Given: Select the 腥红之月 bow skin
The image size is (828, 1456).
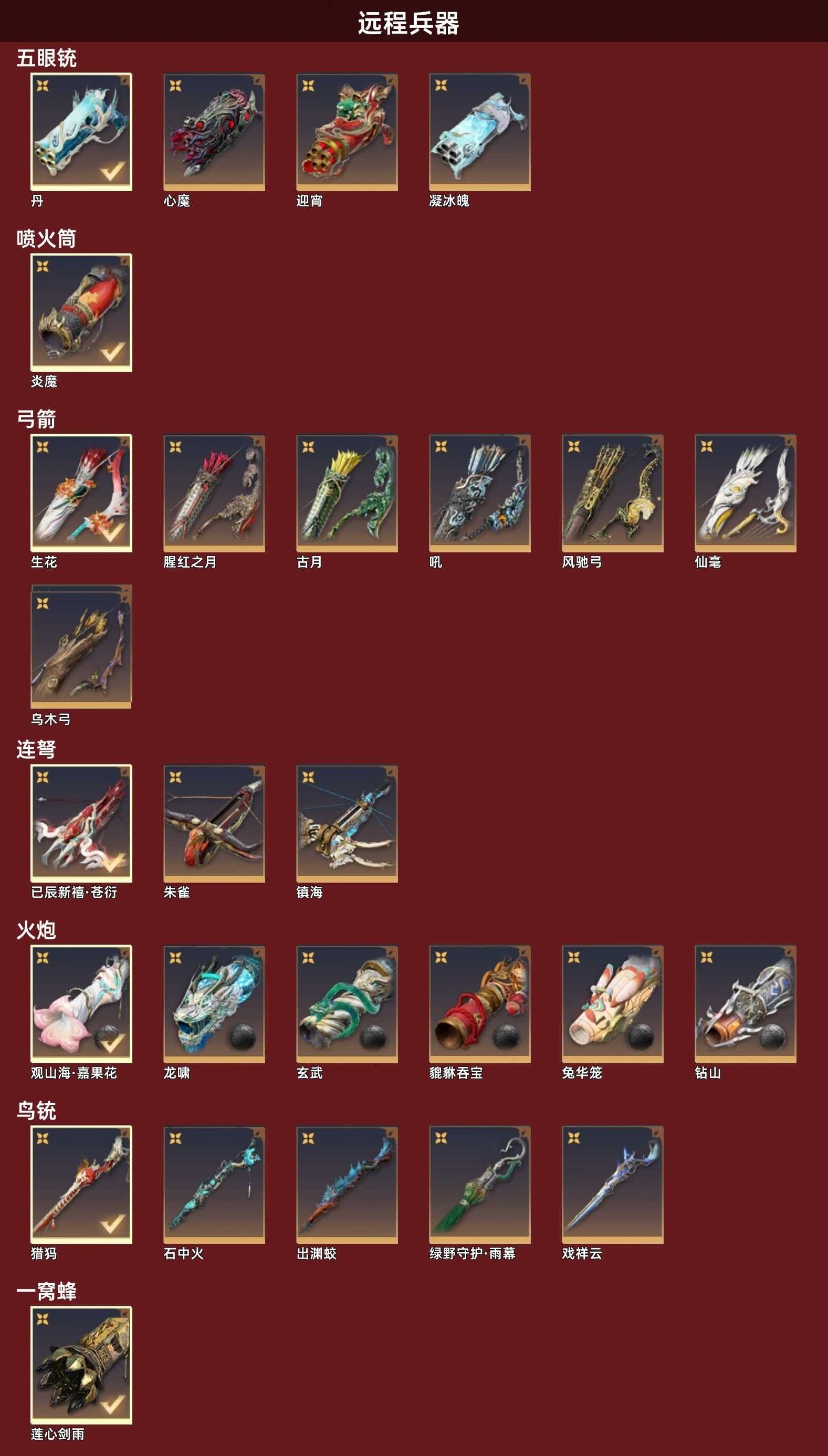Looking at the screenshot, I should click(x=214, y=493).
